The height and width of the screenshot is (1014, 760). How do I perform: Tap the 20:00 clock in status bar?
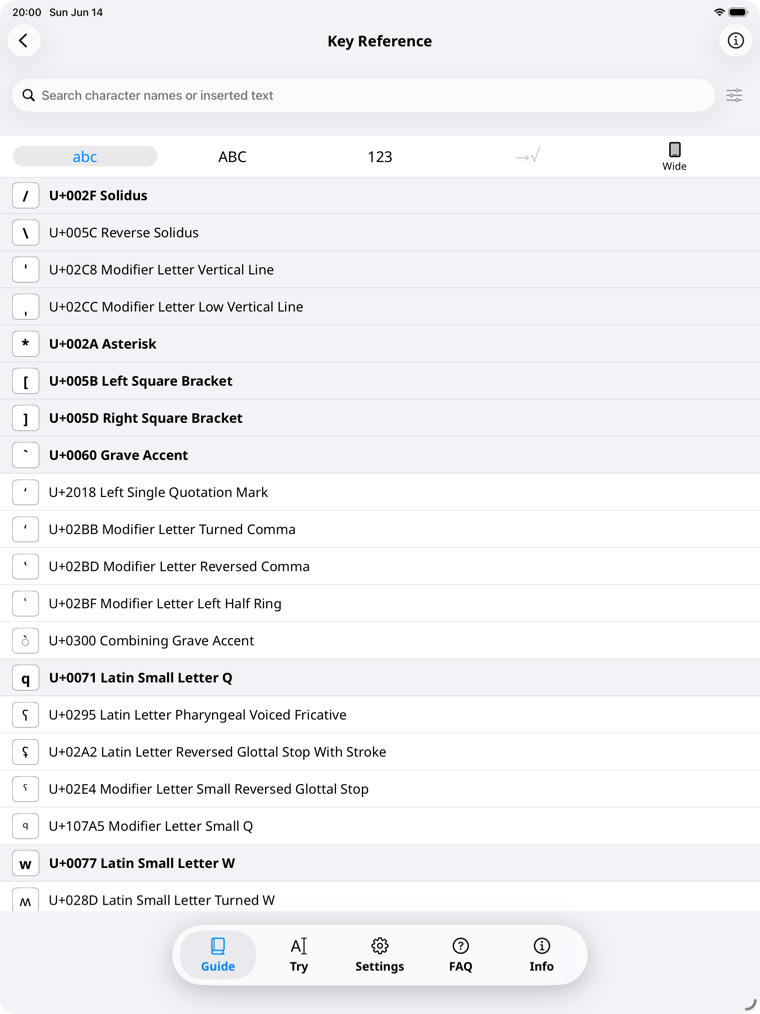tap(27, 12)
